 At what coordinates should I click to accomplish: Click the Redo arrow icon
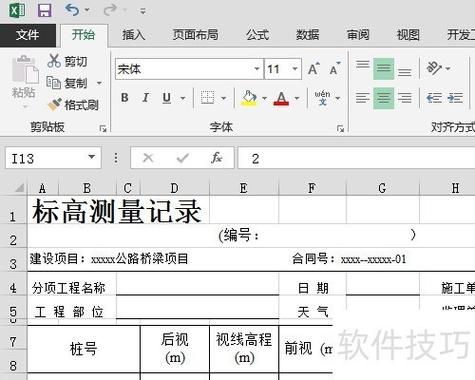[x=110, y=10]
